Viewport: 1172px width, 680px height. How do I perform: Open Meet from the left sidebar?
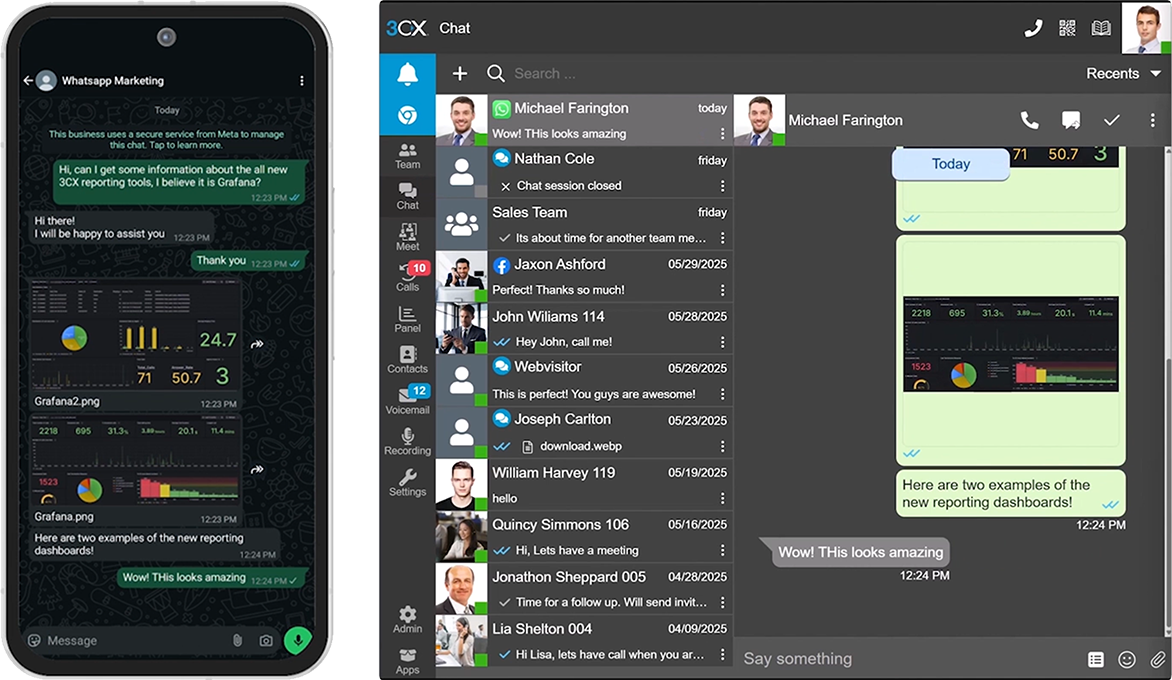(407, 236)
